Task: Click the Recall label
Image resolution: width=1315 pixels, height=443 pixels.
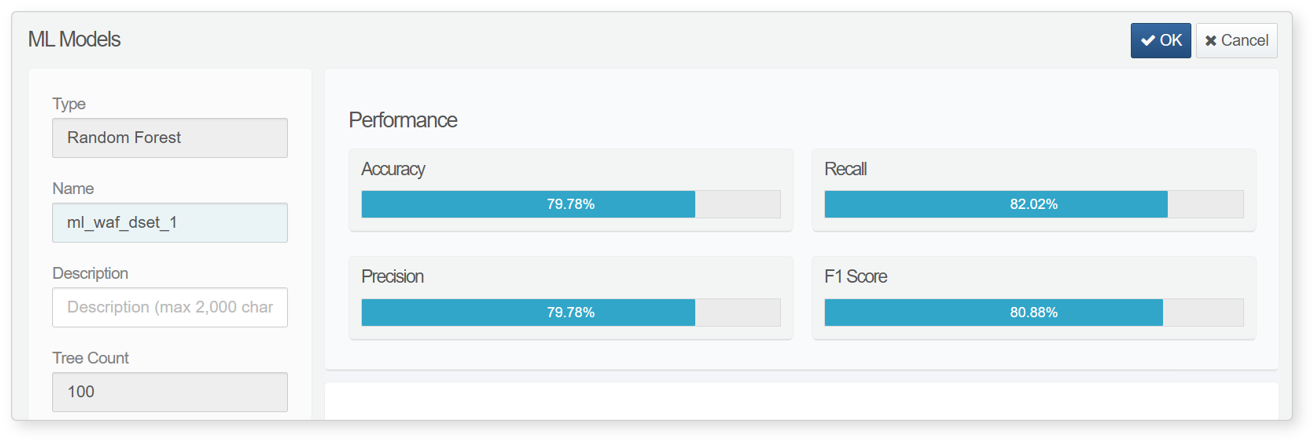Action: pyautogui.click(x=845, y=169)
